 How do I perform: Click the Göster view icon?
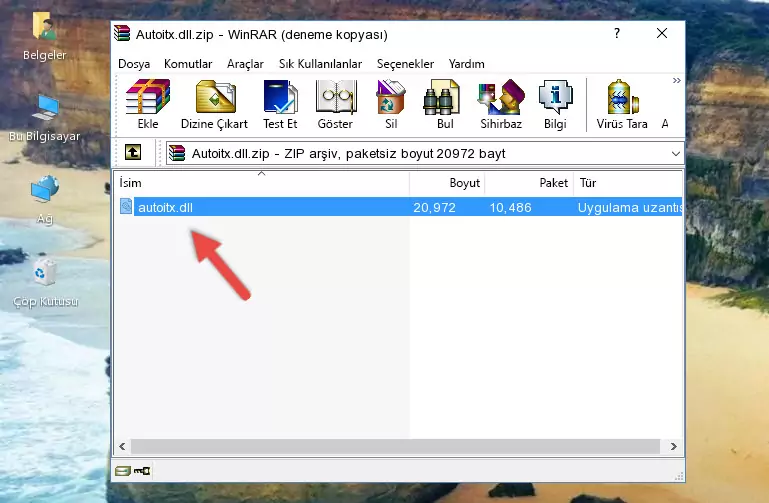coord(335,97)
